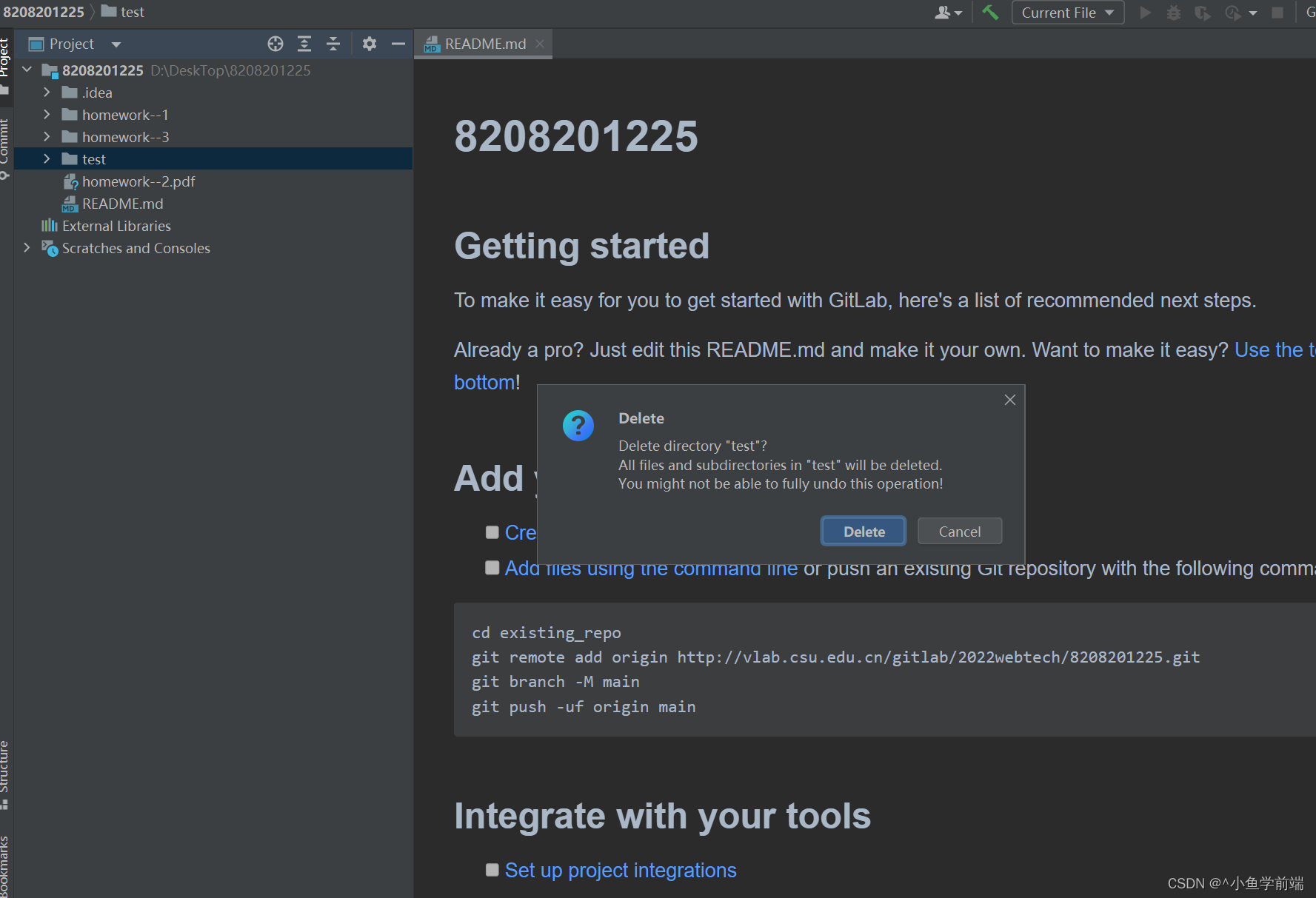Open Project panel gear options
This screenshot has height=898, width=1316.
[x=370, y=44]
